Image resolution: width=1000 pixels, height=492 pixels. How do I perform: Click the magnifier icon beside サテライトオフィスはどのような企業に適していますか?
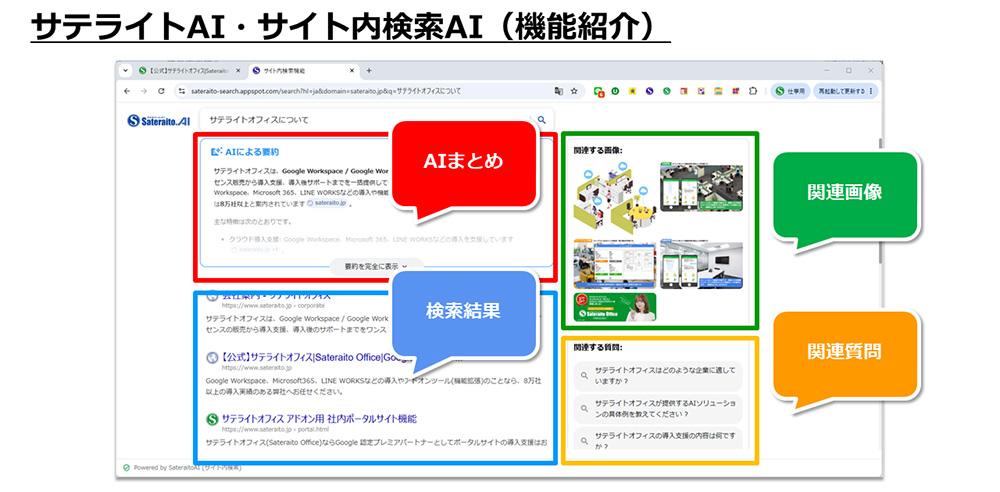pyautogui.click(x=584, y=376)
